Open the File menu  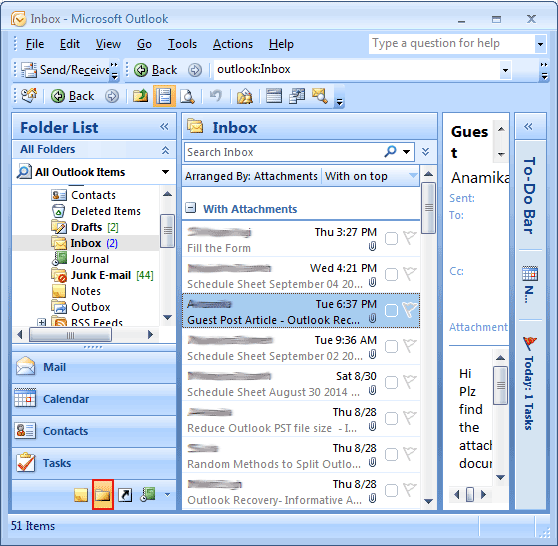[x=35, y=44]
